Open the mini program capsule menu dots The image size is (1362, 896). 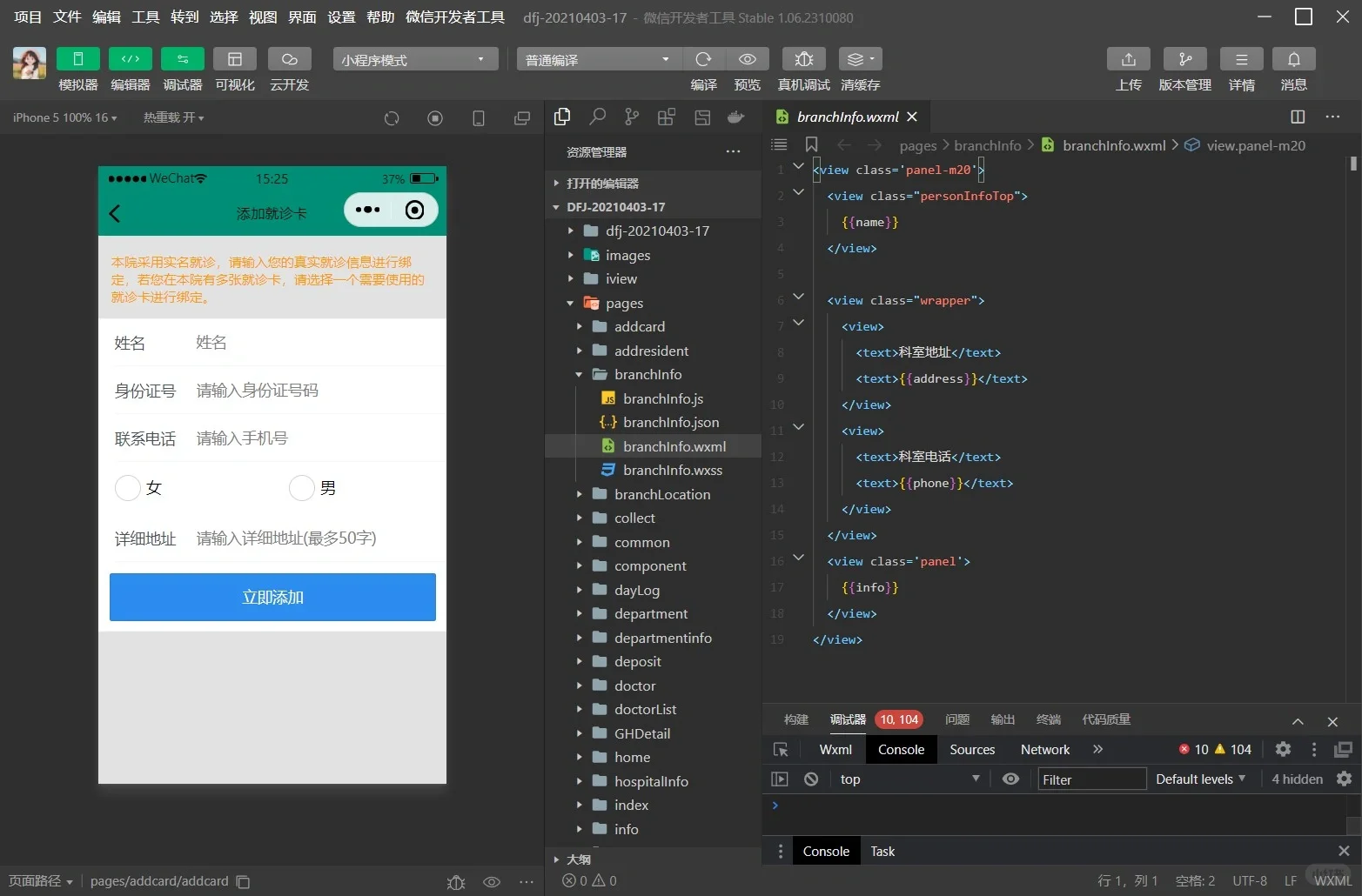[x=367, y=210]
